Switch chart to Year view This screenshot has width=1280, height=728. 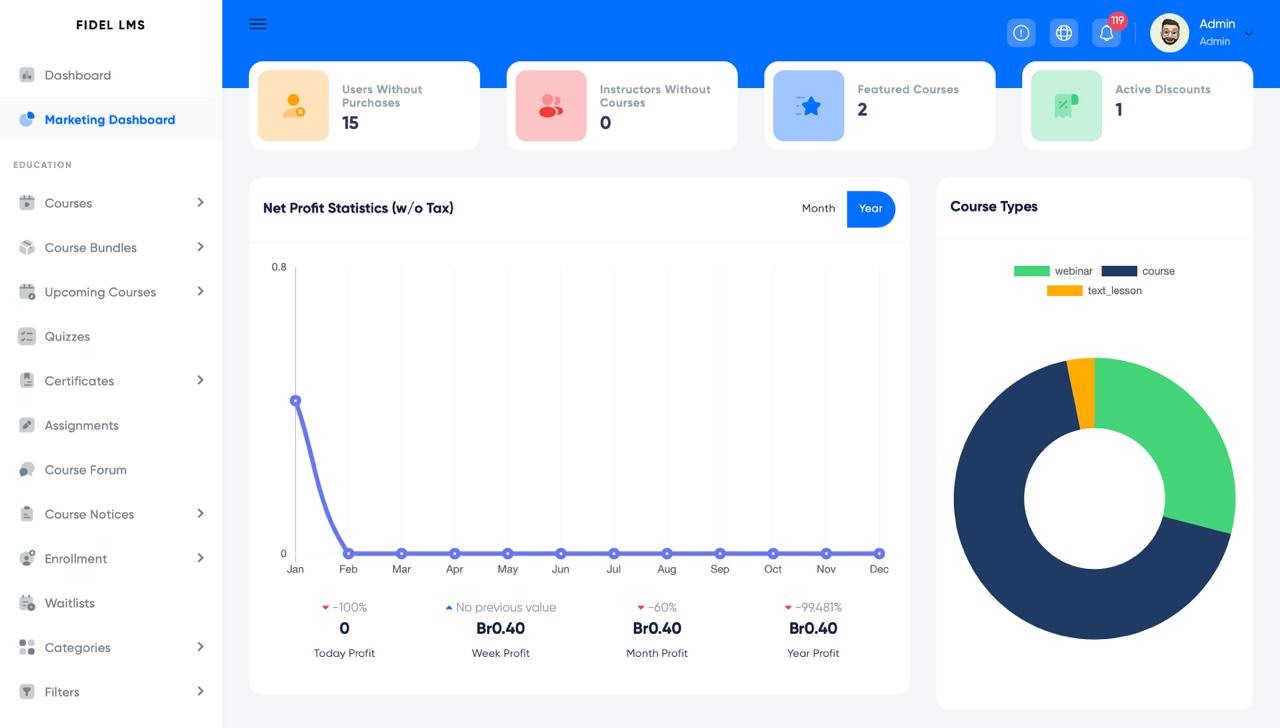point(870,208)
